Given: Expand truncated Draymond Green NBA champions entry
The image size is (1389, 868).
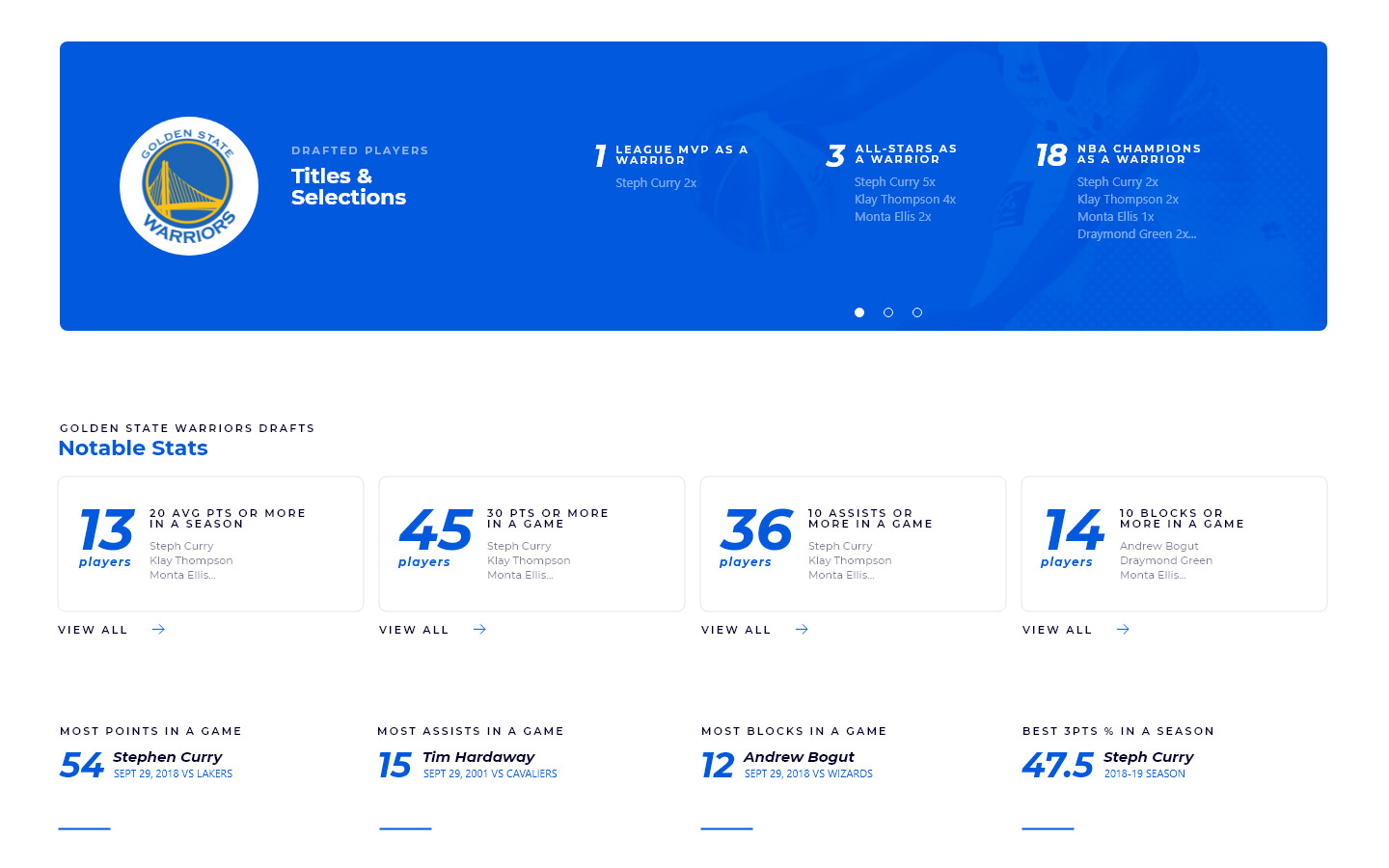Looking at the screenshot, I should (x=1136, y=234).
